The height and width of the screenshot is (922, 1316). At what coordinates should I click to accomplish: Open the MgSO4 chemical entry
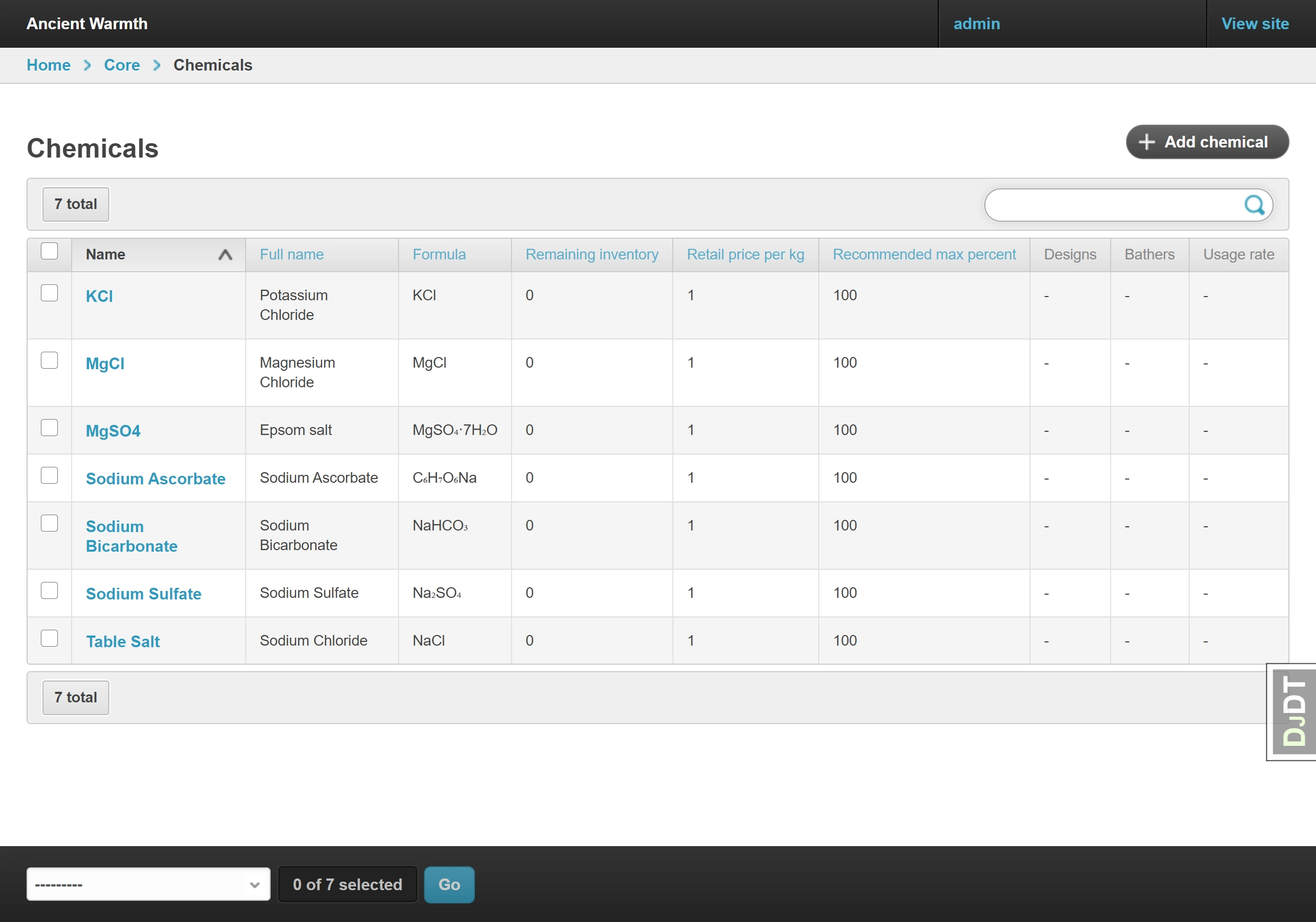tap(113, 431)
